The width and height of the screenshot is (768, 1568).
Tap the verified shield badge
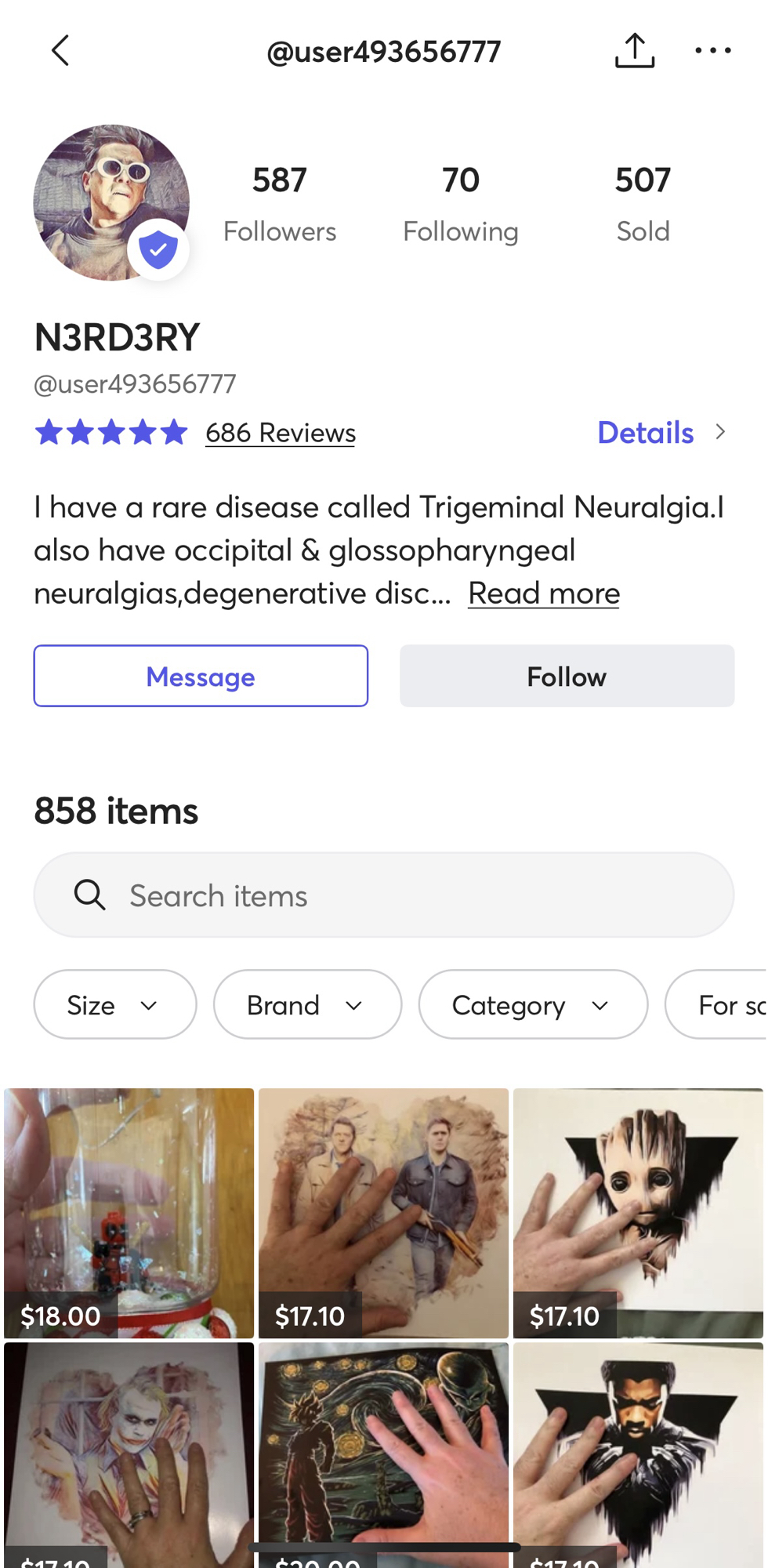[158, 249]
